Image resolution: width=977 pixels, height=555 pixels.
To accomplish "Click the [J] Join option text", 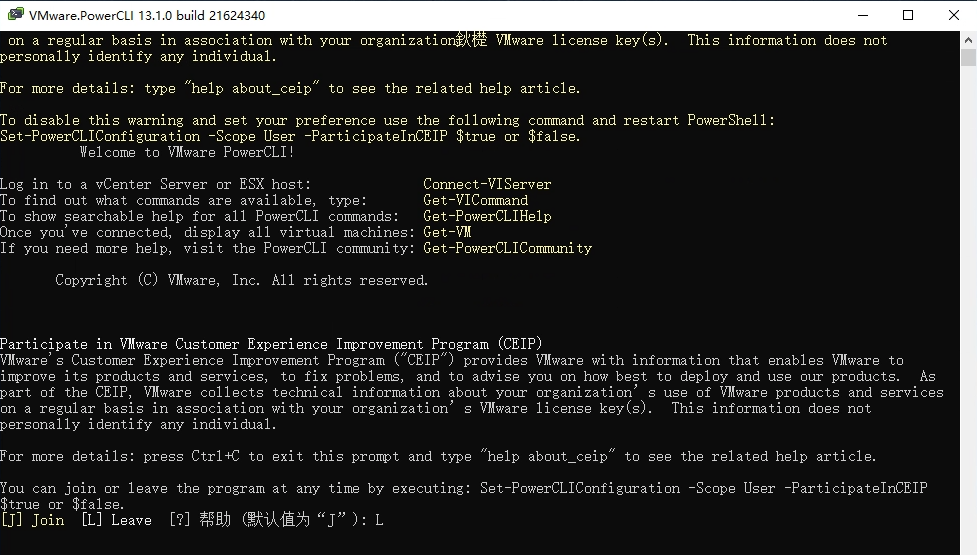I will 32,520.
